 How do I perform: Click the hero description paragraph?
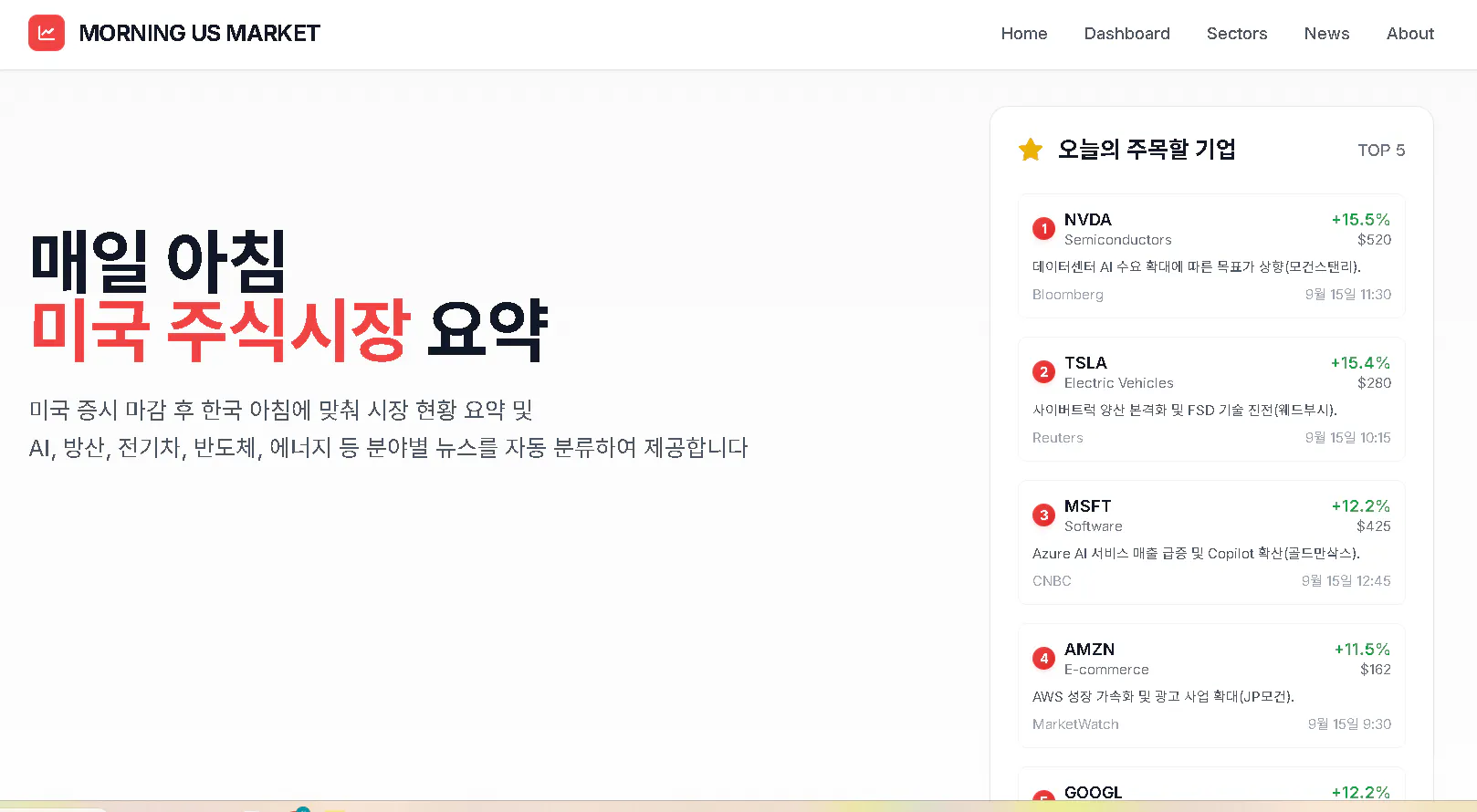(x=388, y=429)
